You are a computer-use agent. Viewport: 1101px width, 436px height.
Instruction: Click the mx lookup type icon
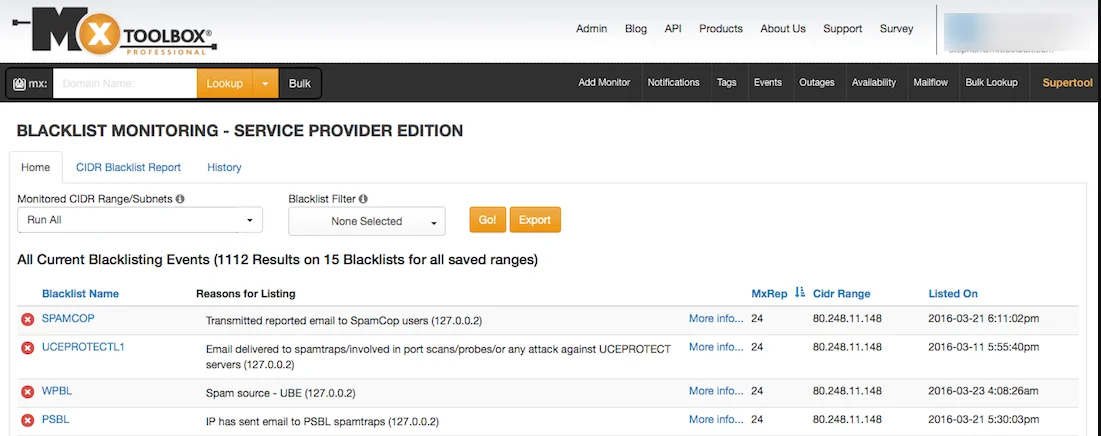tap(19, 84)
